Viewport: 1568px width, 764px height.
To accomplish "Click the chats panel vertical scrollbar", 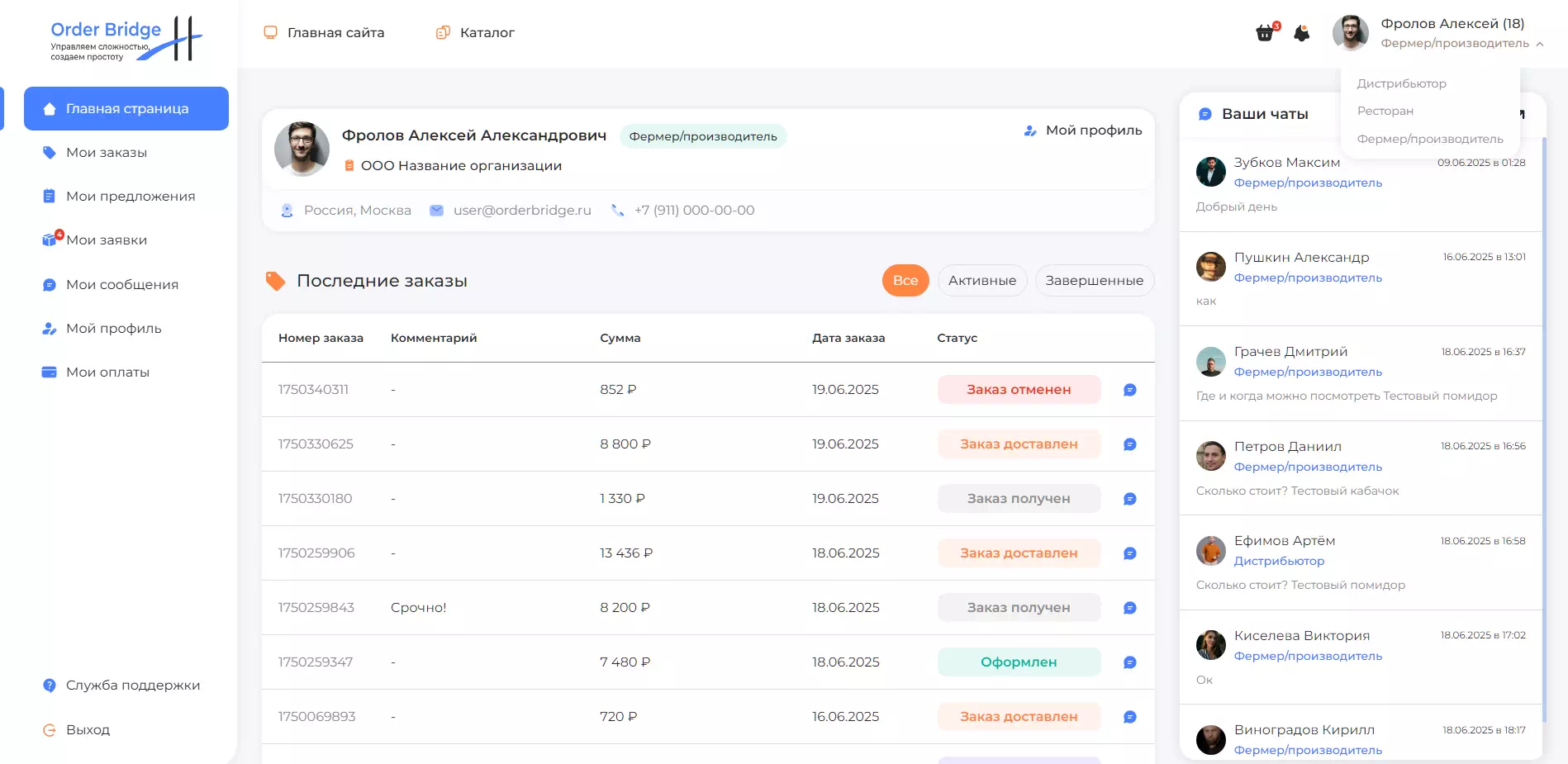I will pos(1542,413).
